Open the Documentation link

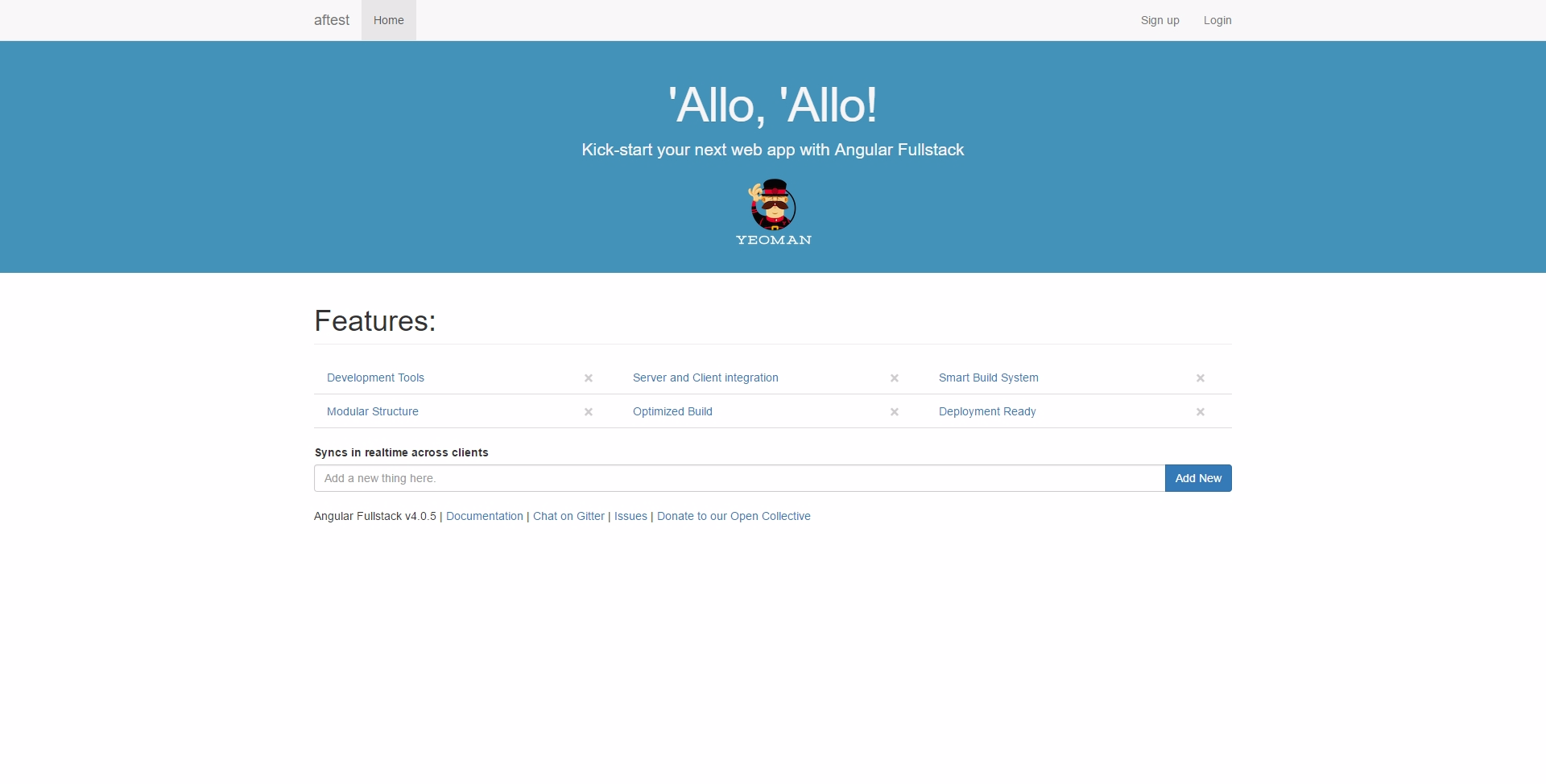[485, 516]
